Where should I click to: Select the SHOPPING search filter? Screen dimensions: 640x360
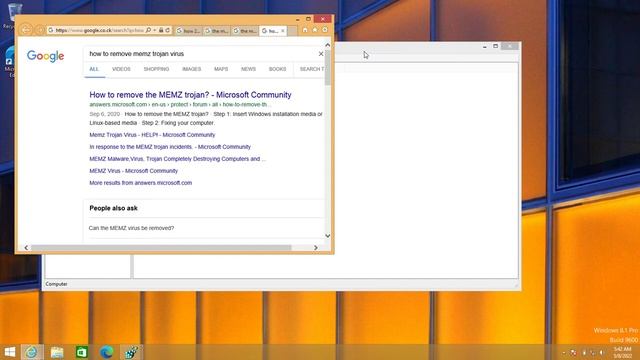[x=156, y=69]
